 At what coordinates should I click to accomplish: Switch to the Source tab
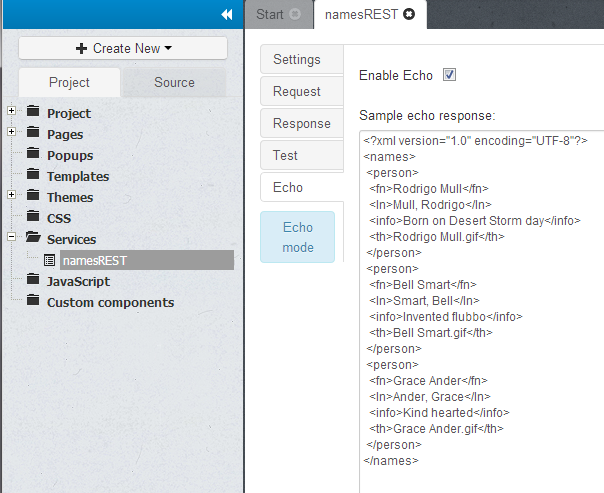coord(174,82)
